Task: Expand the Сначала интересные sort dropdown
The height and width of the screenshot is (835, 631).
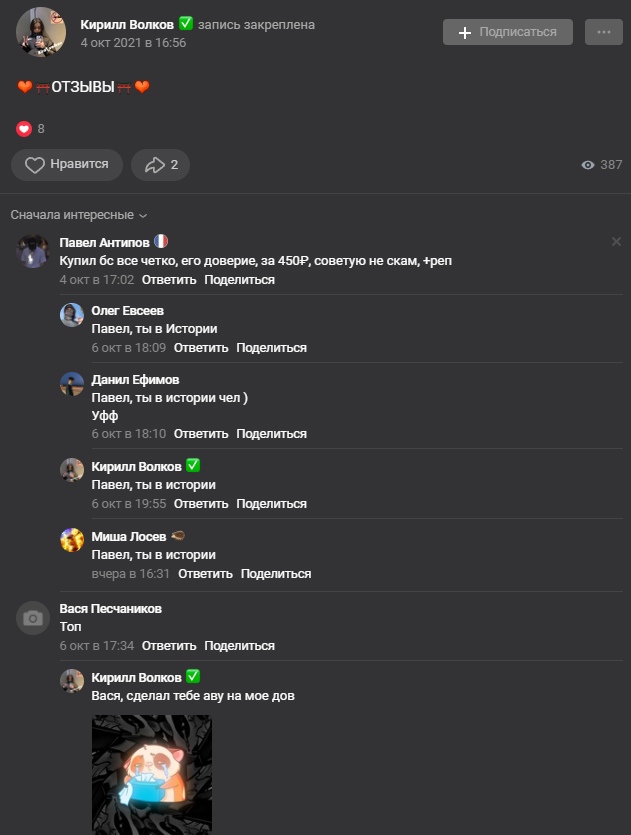Action: [79, 215]
